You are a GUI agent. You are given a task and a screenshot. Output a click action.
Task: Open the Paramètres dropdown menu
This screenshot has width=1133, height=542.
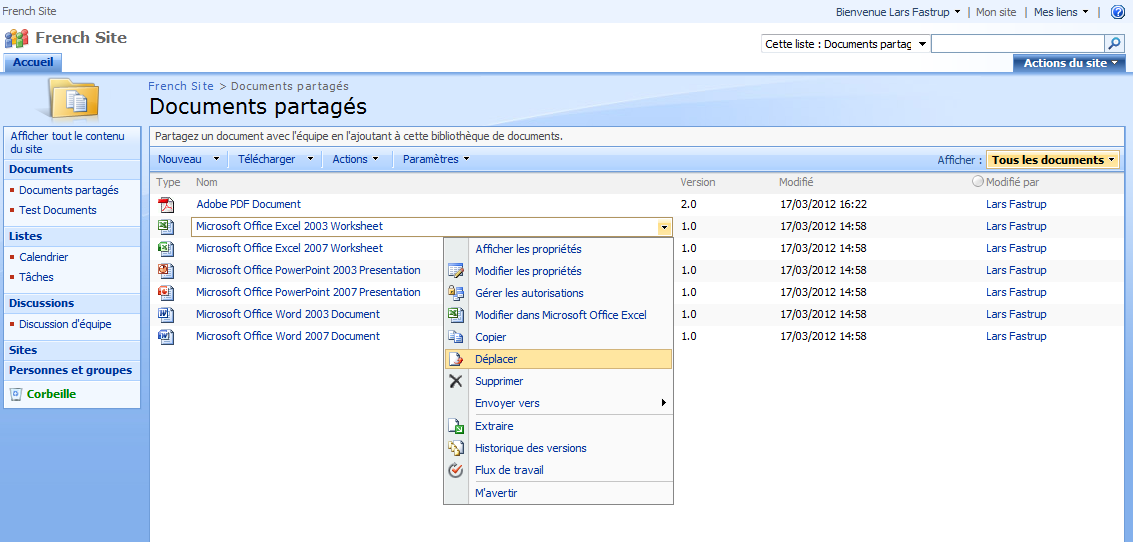point(436,159)
